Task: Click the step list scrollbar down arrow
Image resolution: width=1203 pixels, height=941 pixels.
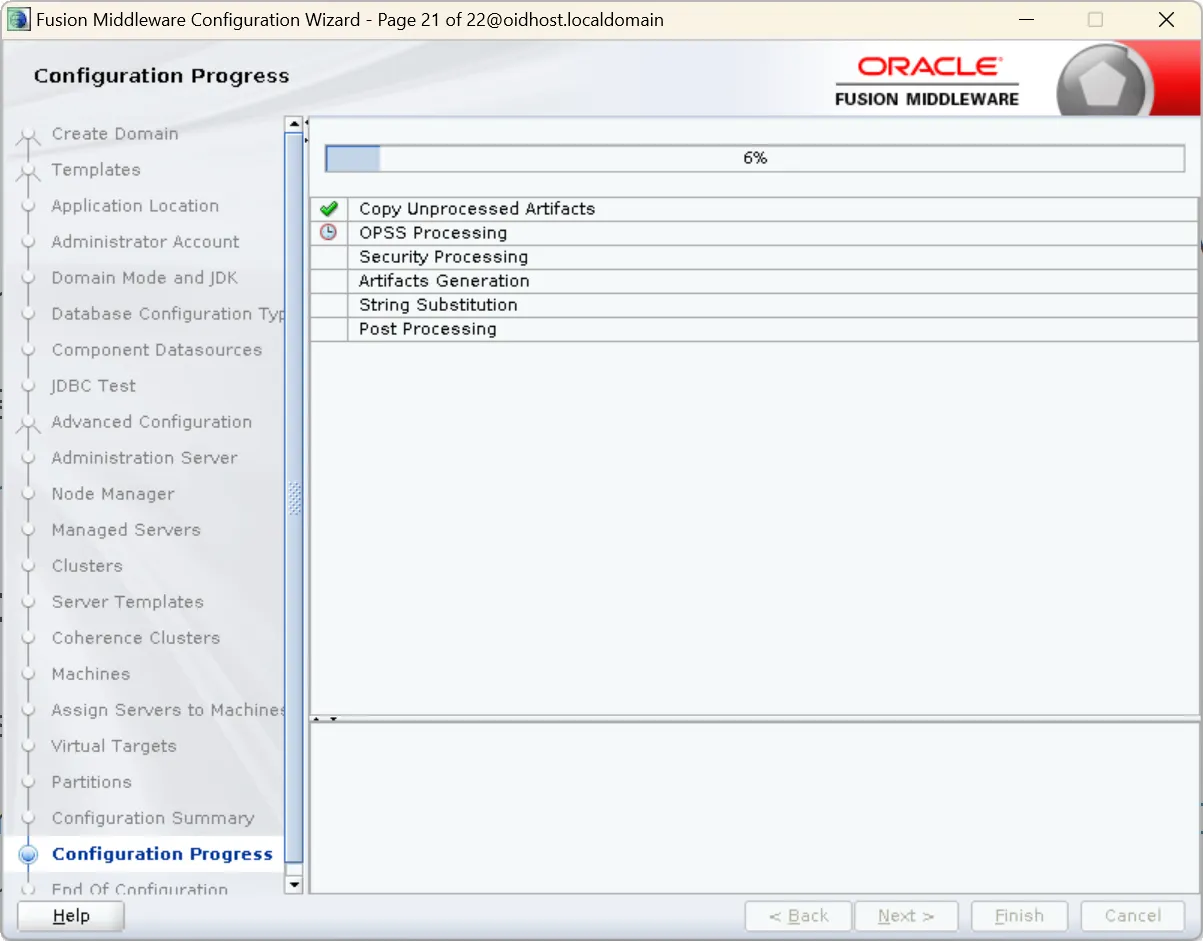Action: [294, 884]
